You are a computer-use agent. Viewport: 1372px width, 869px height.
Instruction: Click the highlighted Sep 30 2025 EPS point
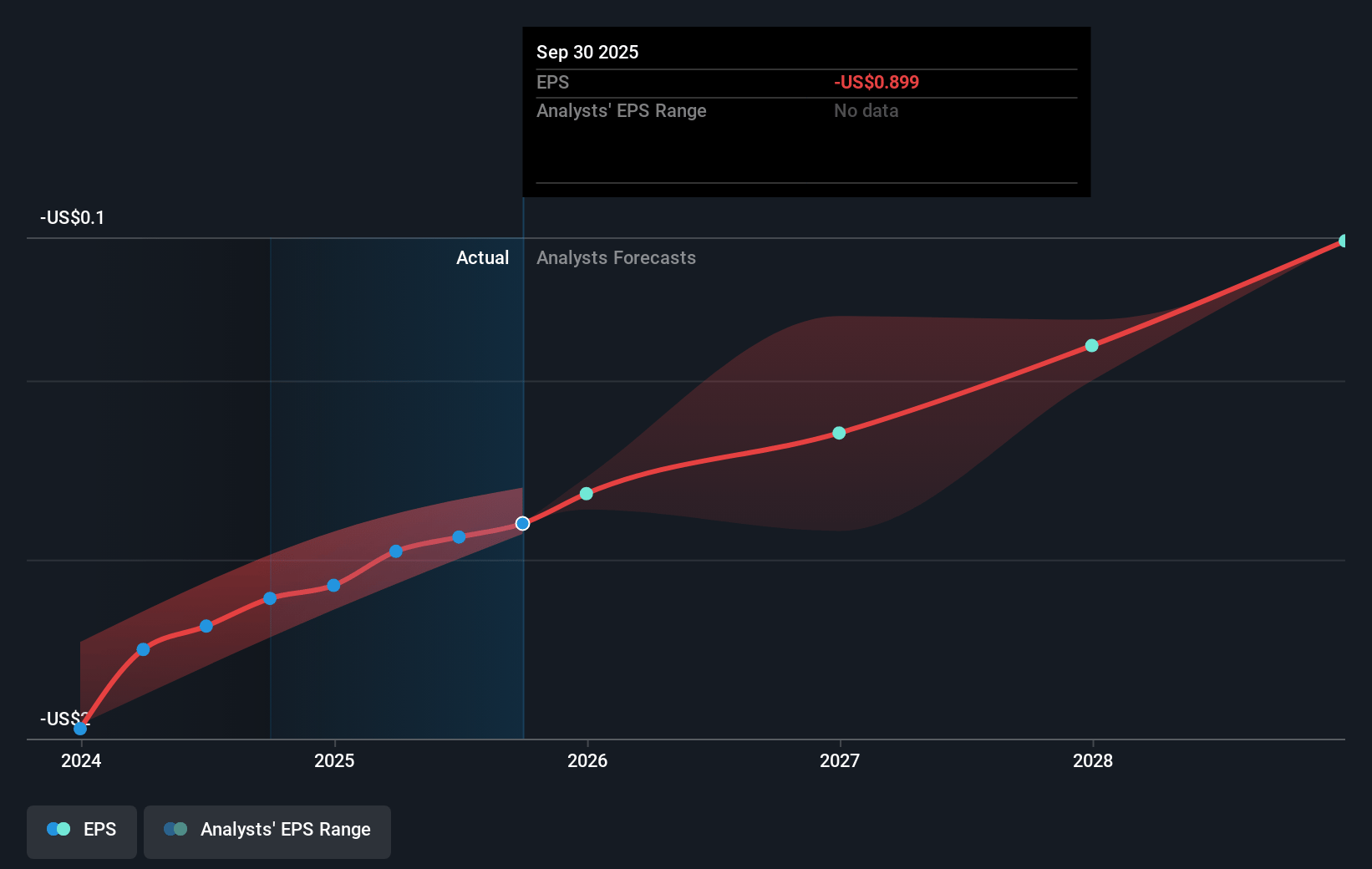[x=522, y=524]
